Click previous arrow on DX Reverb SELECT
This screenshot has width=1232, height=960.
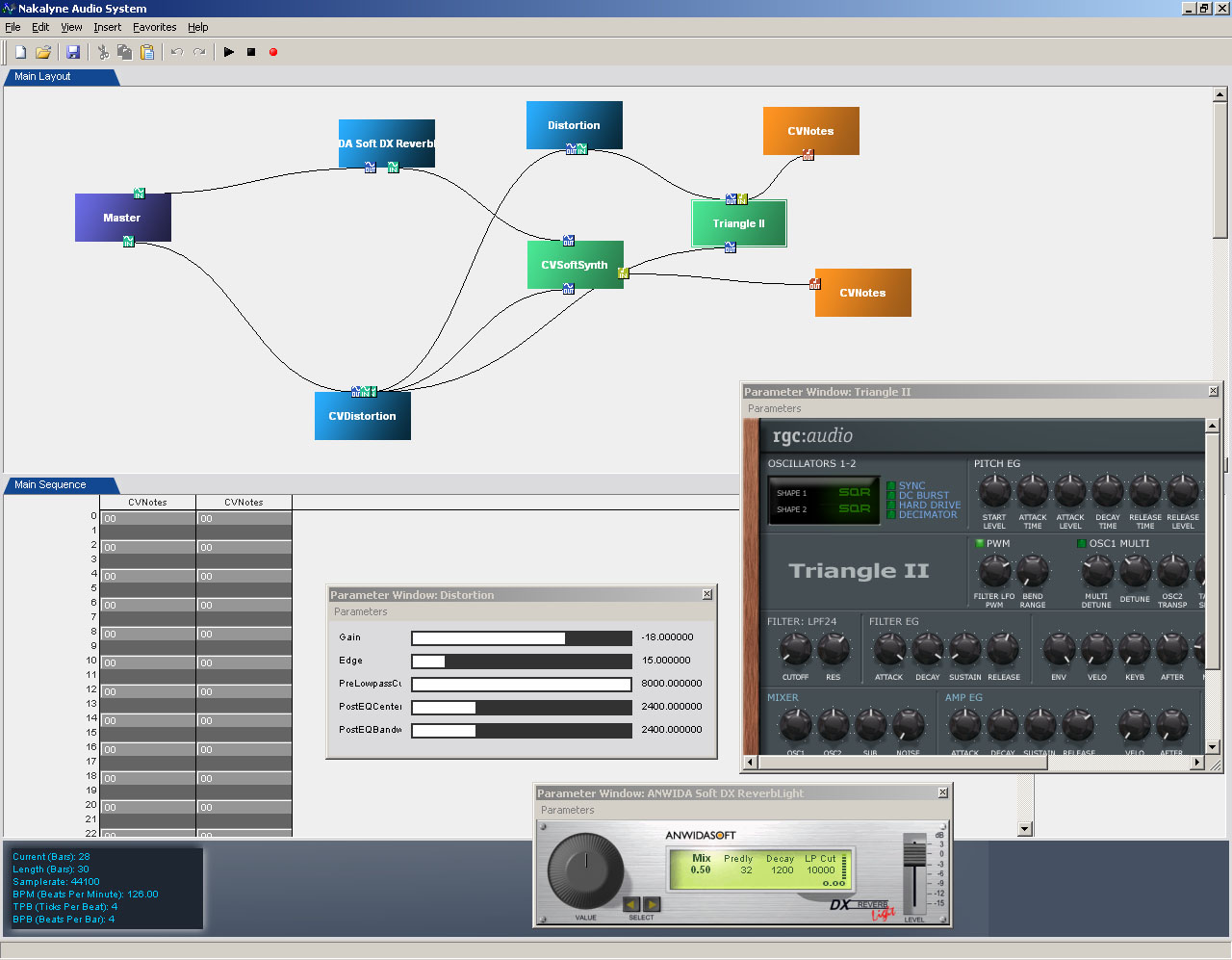(631, 904)
